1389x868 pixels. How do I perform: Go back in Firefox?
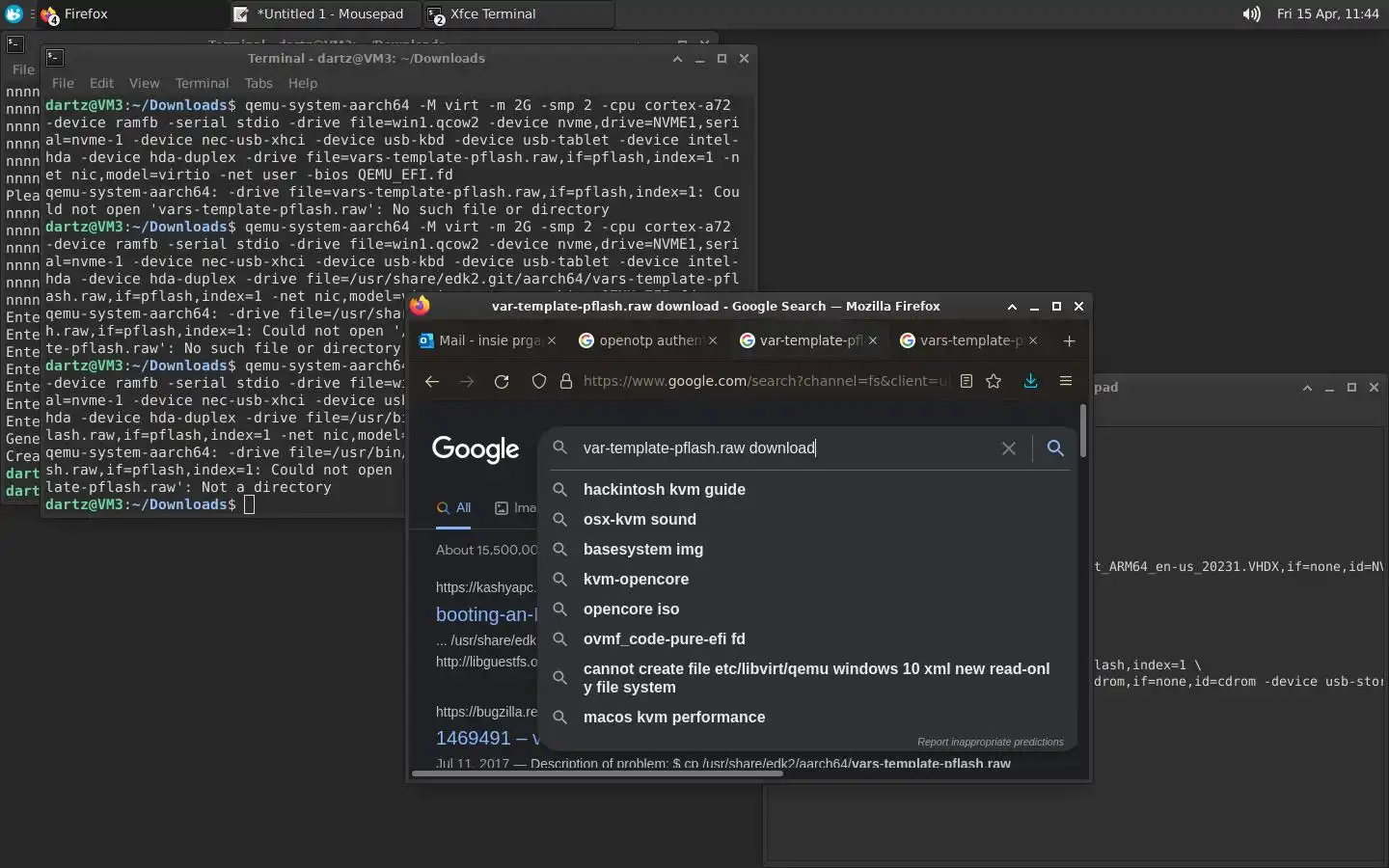432,381
